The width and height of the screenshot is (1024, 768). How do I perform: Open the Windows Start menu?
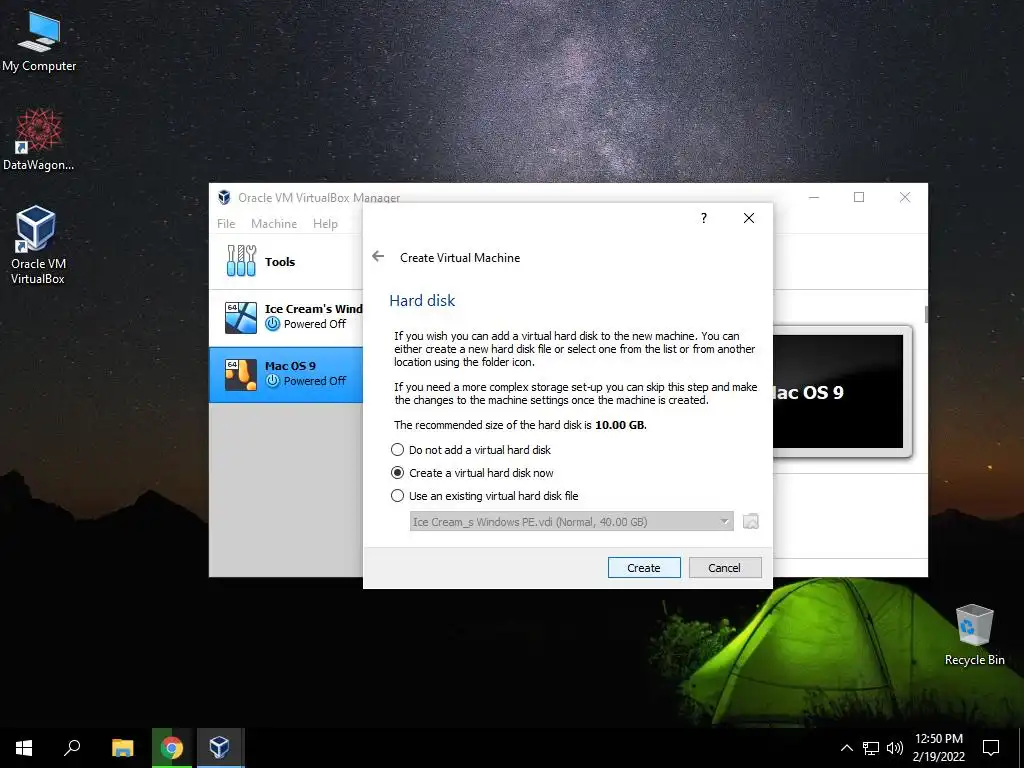[x=24, y=748]
